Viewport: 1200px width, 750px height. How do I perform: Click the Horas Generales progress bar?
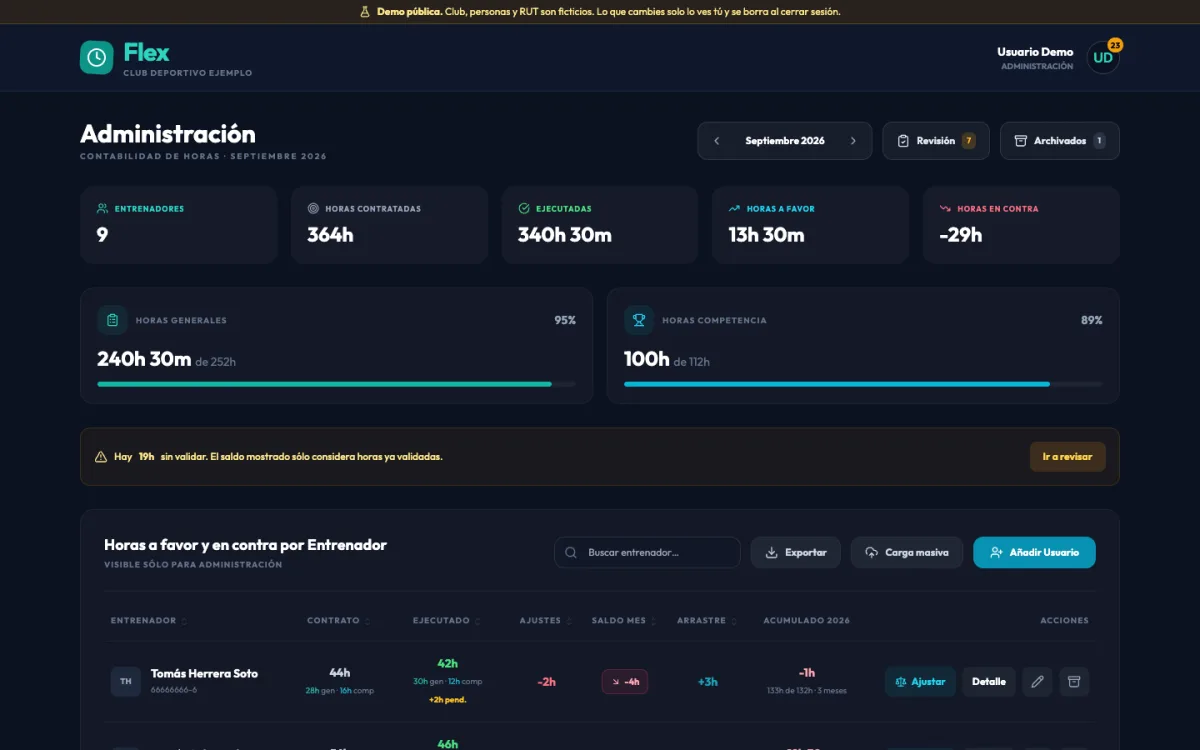(336, 384)
